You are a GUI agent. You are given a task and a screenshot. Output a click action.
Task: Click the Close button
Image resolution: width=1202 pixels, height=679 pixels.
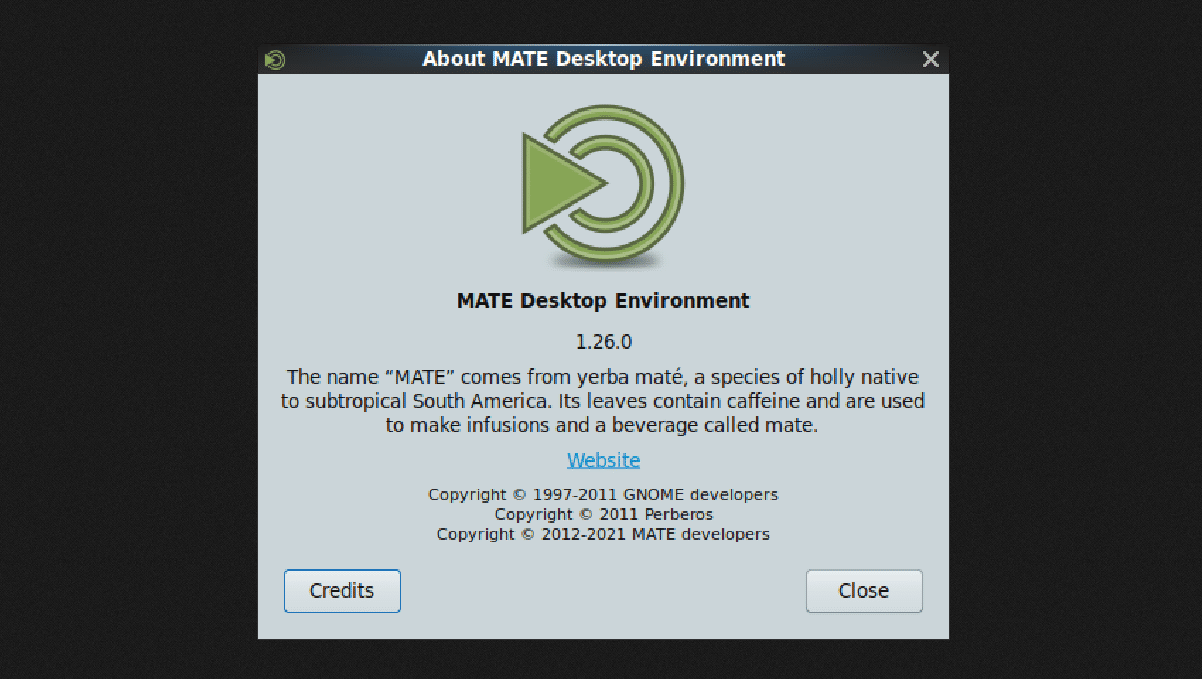[x=864, y=591]
